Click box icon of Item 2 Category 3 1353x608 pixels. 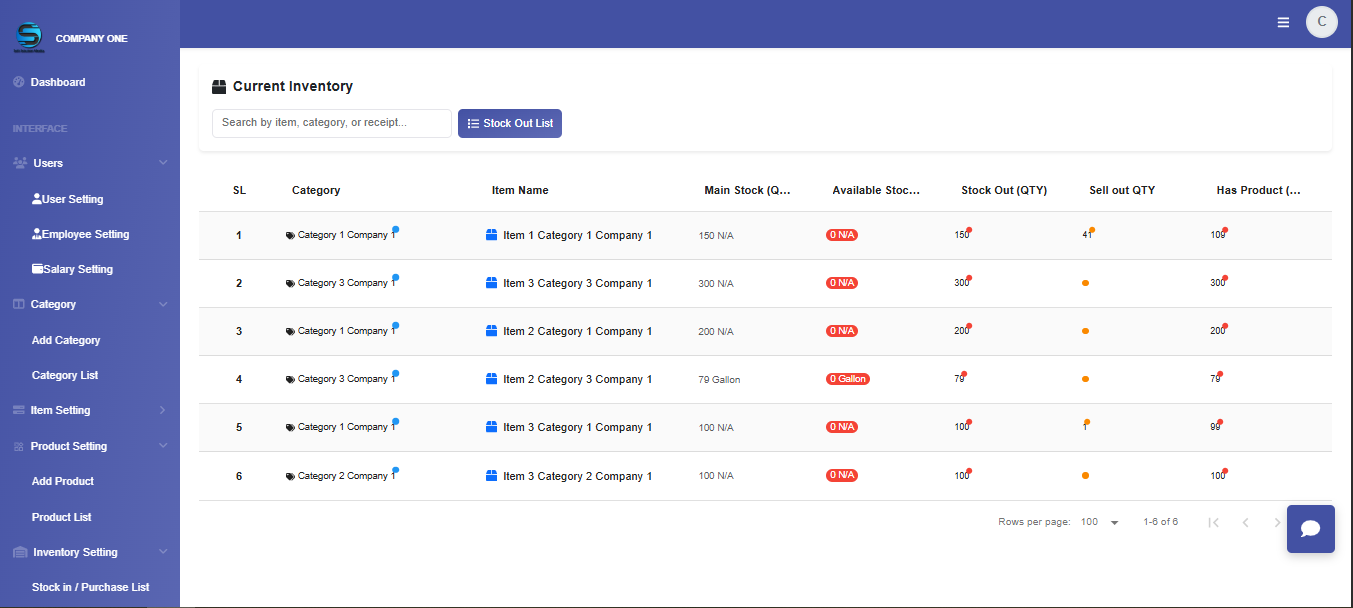click(x=491, y=379)
